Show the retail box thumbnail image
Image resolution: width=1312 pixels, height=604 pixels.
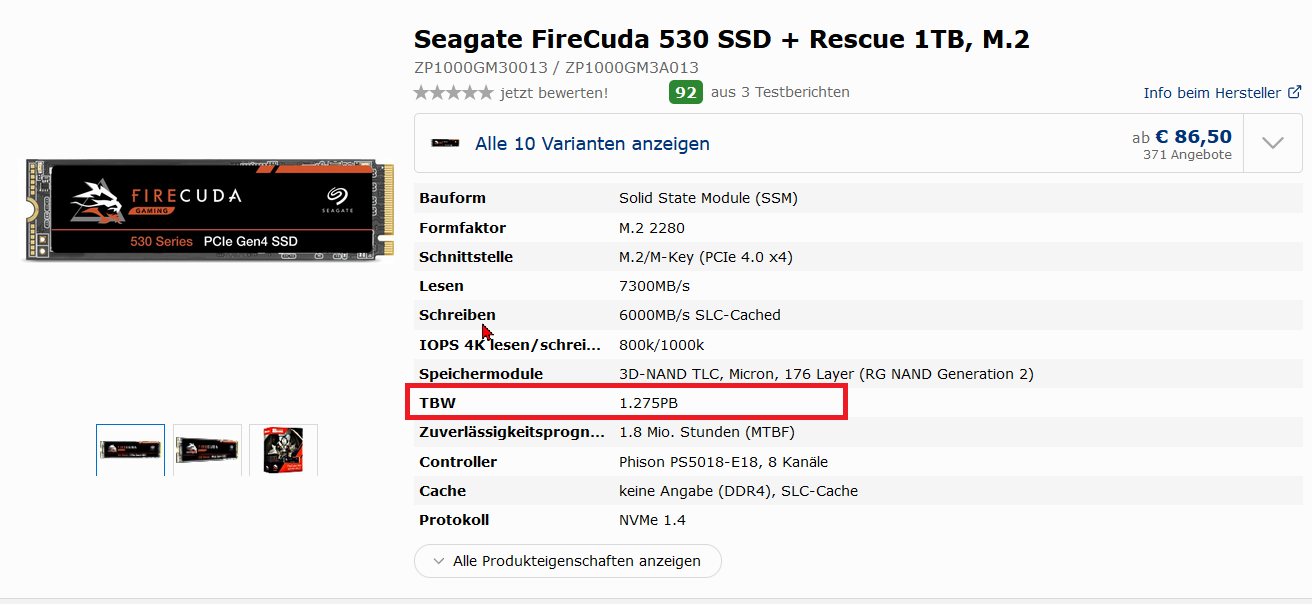pos(283,450)
